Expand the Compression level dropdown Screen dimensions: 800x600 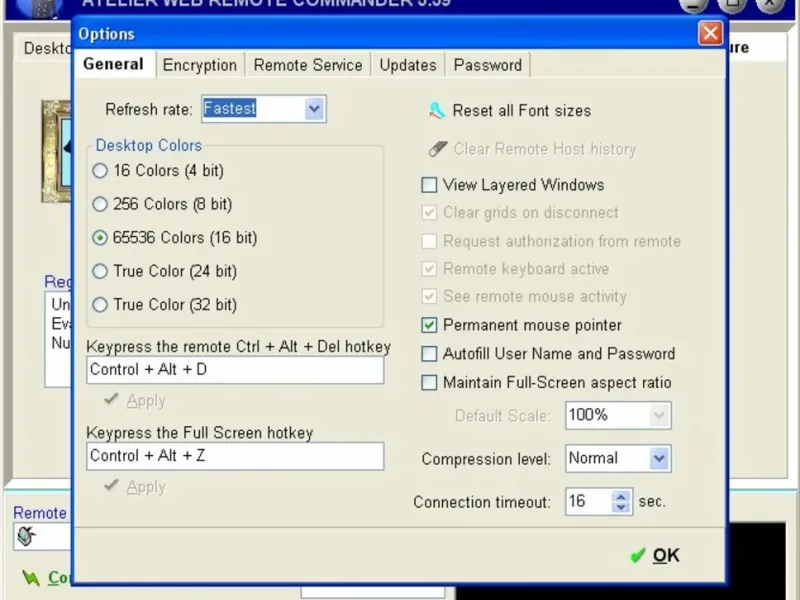[x=659, y=458]
